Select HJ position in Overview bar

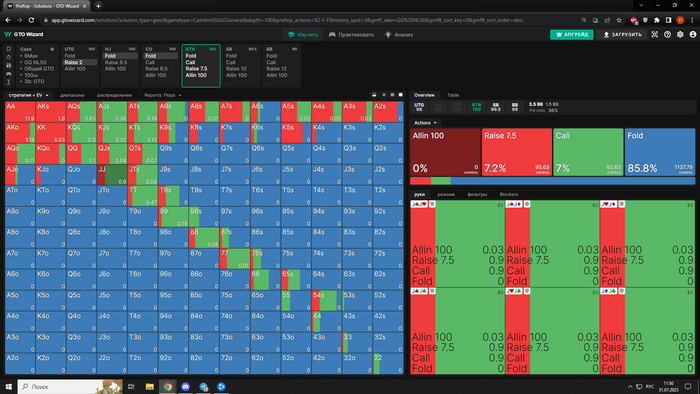pos(438,107)
